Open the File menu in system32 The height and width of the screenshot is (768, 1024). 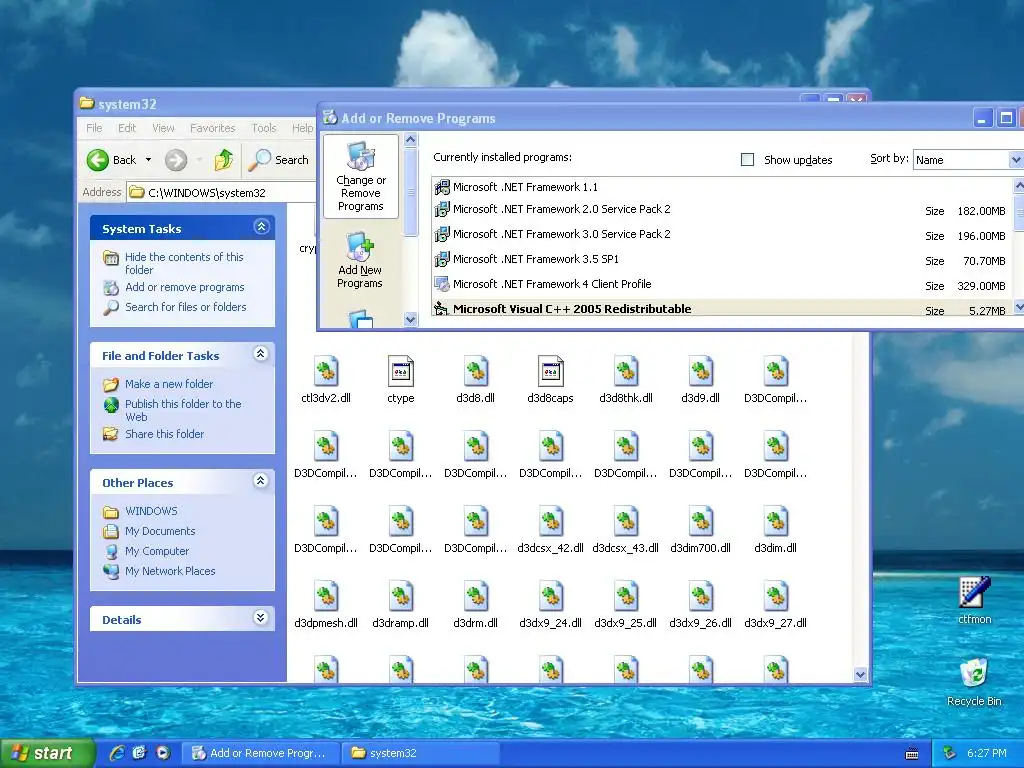tap(94, 128)
